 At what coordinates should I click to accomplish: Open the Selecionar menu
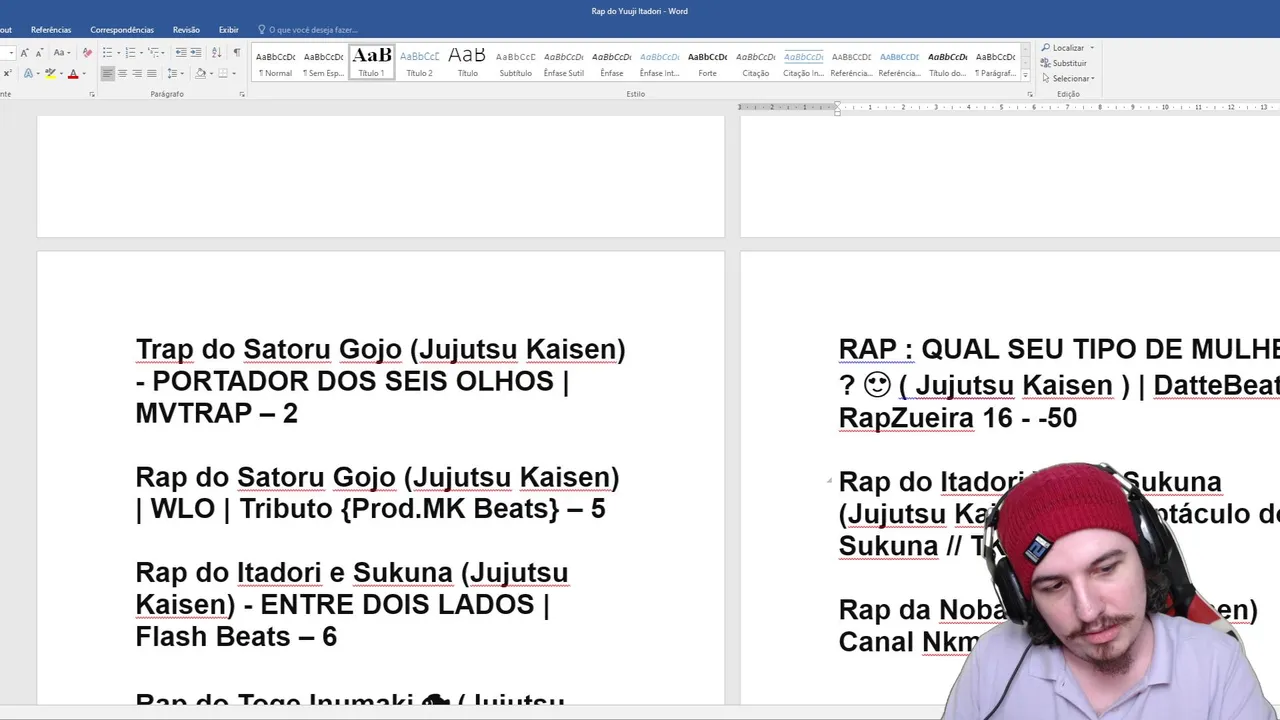pos(1068,78)
